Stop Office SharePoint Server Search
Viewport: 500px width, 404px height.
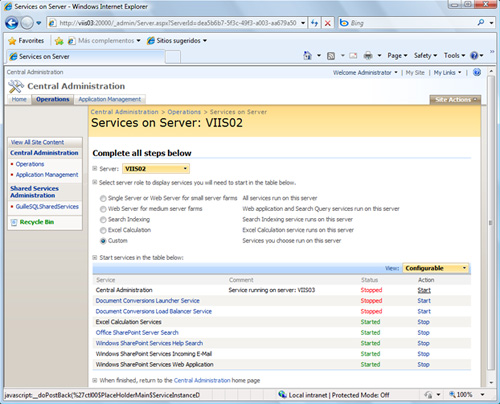(423, 333)
